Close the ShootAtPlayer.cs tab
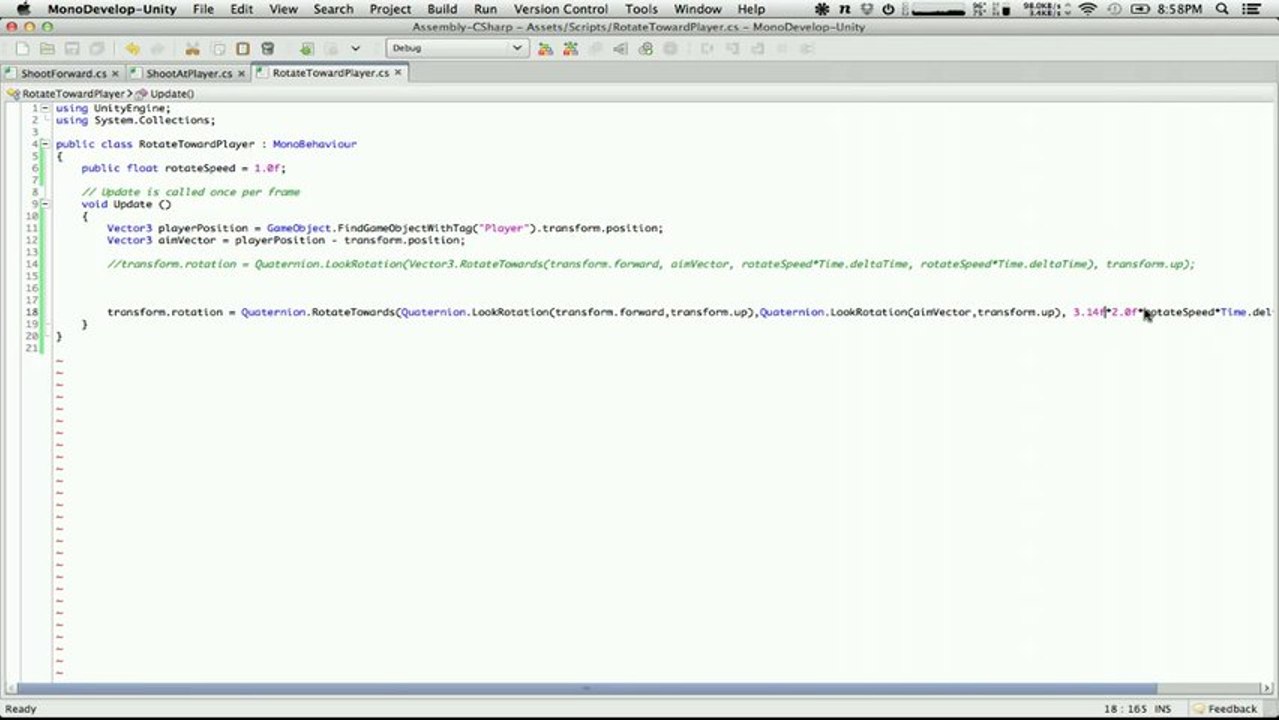 coord(240,73)
